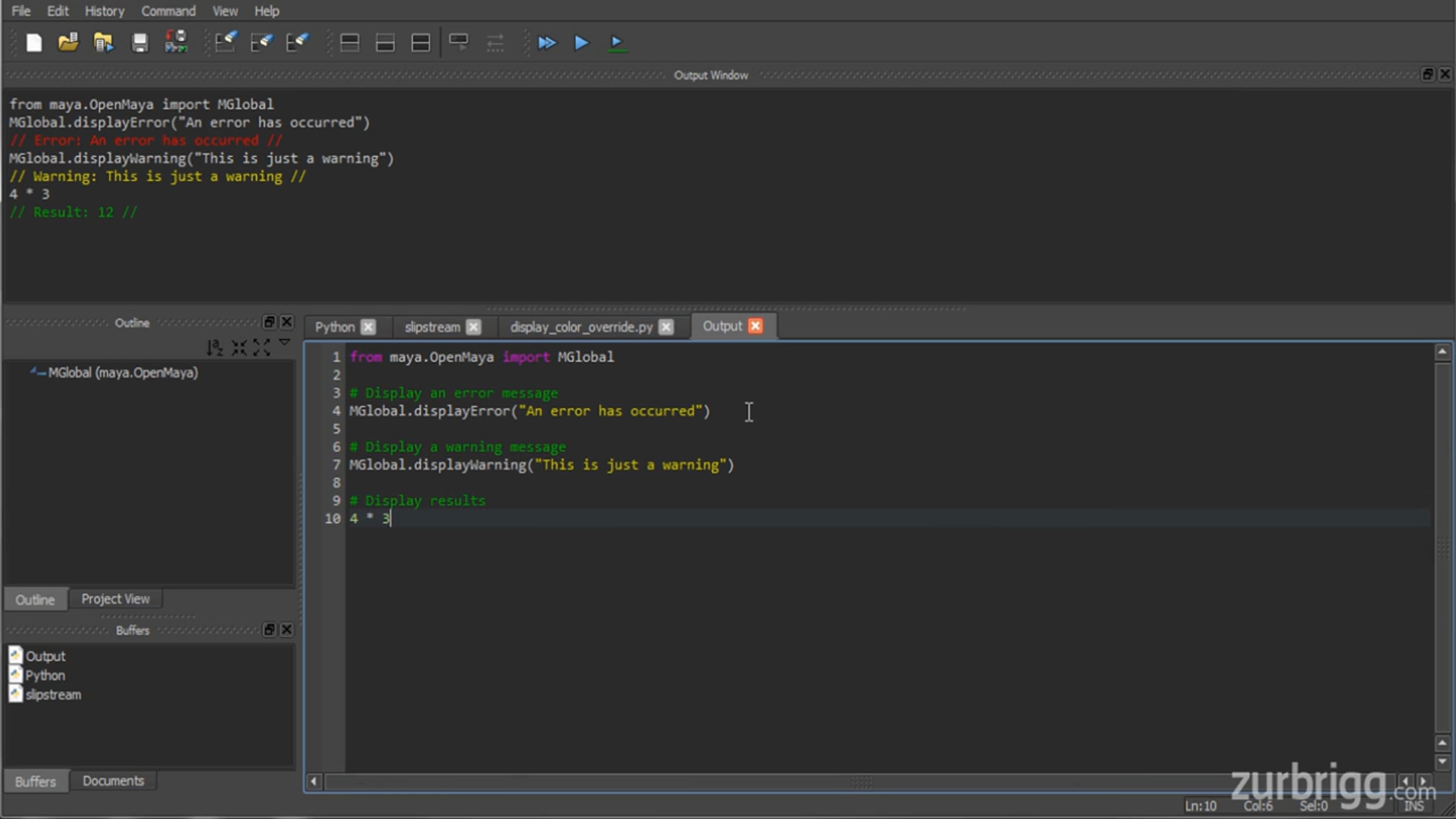This screenshot has height=819, width=1456.
Task: Click the play icon with green underline
Action: tap(616, 42)
